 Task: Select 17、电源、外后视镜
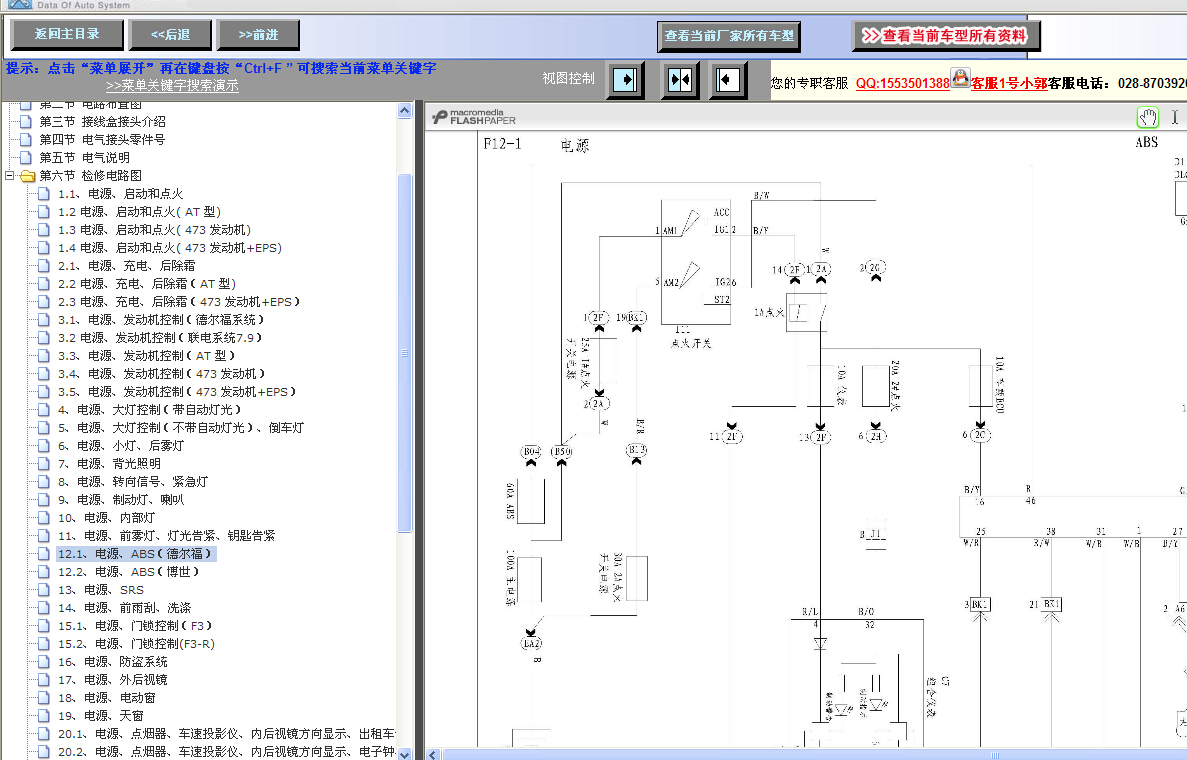[113, 681]
